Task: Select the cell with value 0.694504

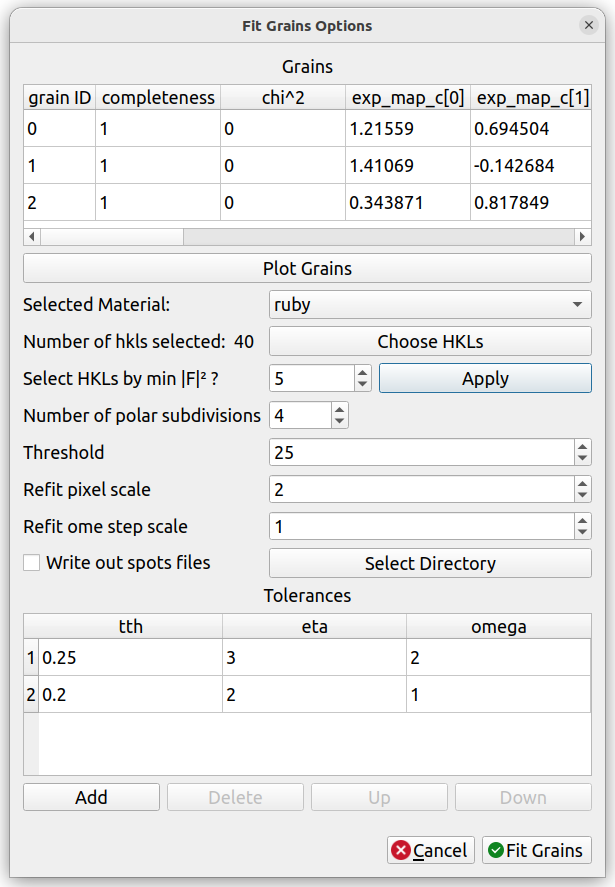Action: point(531,128)
